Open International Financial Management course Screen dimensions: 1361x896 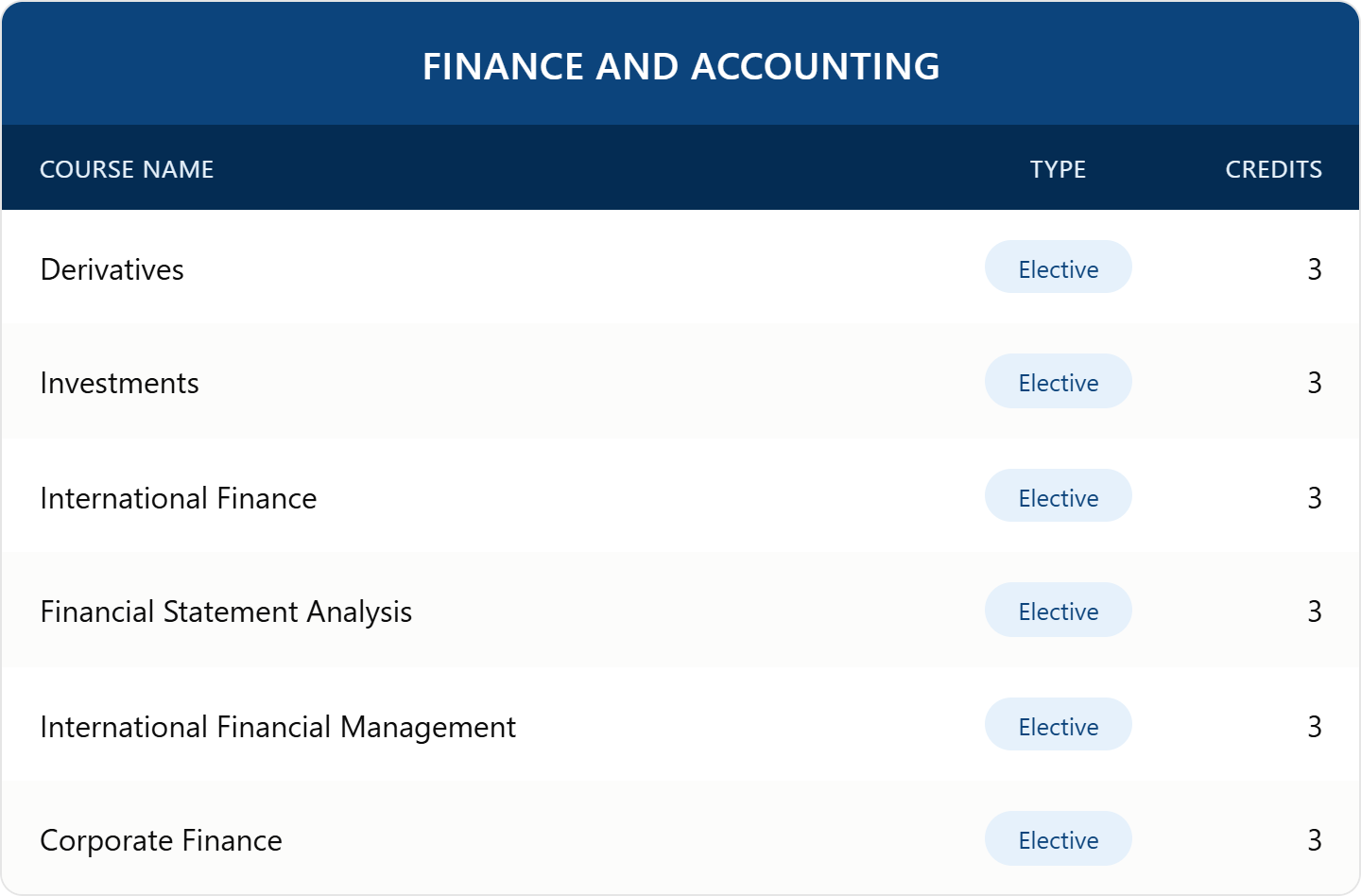pyautogui.click(x=278, y=728)
